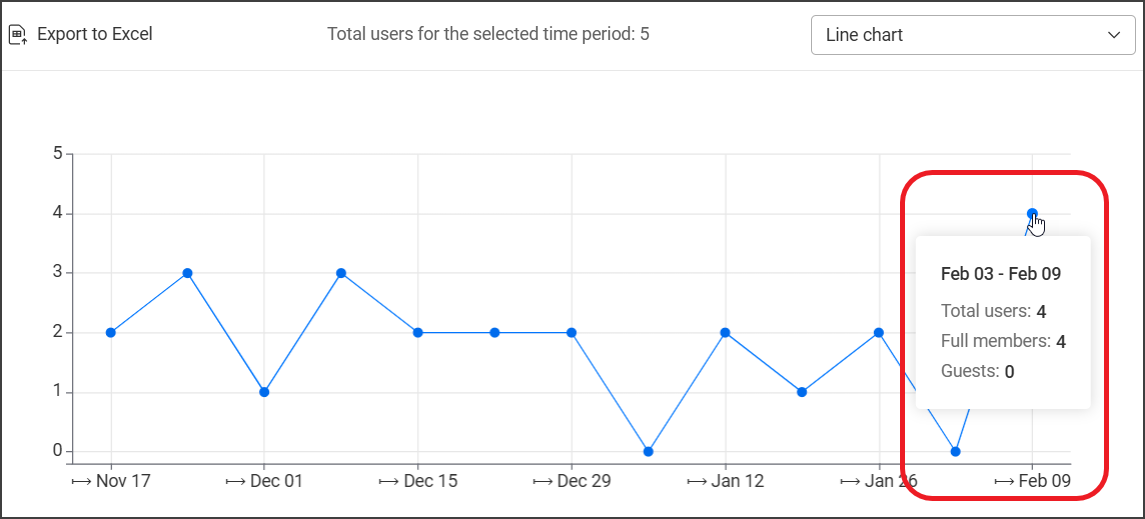
Task: Click the total users summary text
Action: point(488,34)
